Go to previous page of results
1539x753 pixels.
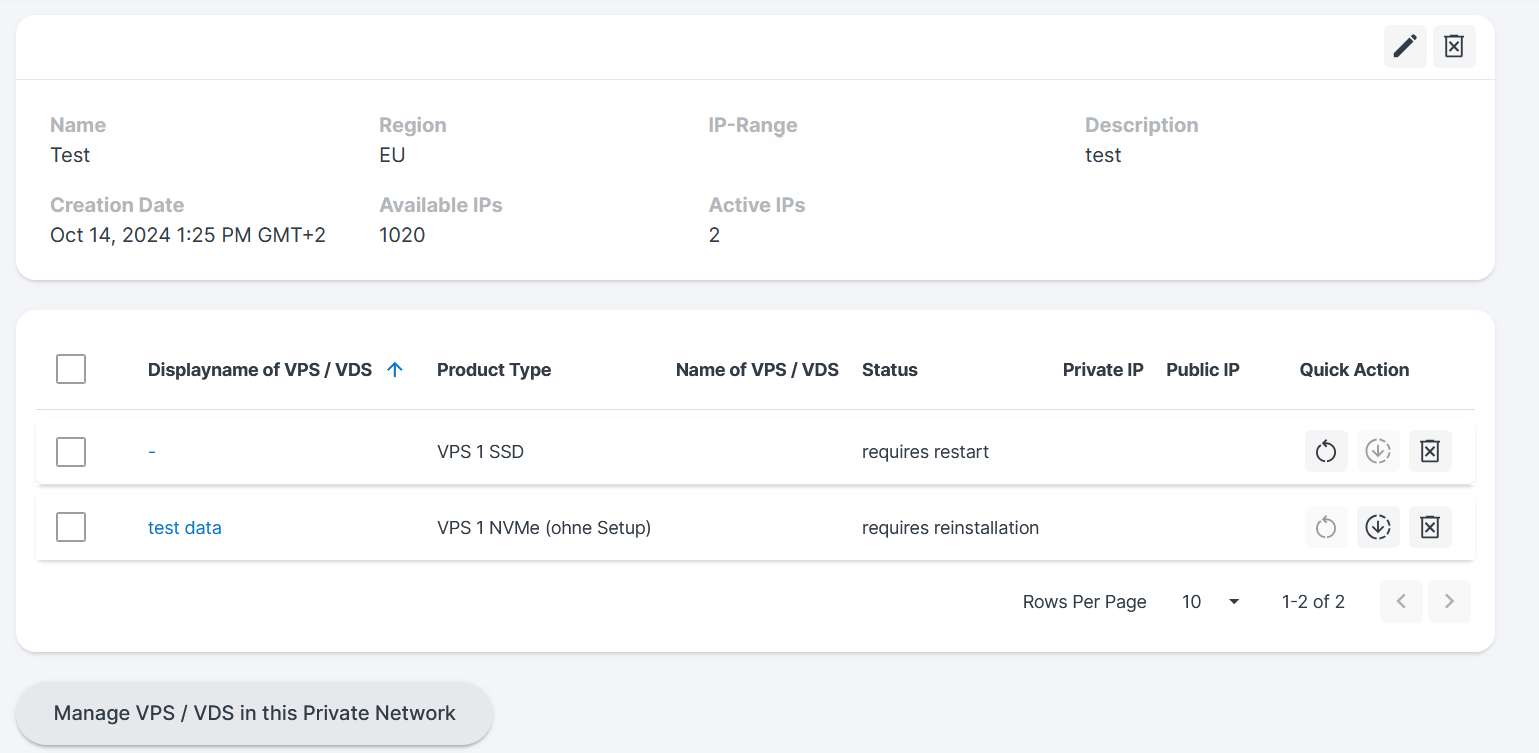(x=1401, y=601)
